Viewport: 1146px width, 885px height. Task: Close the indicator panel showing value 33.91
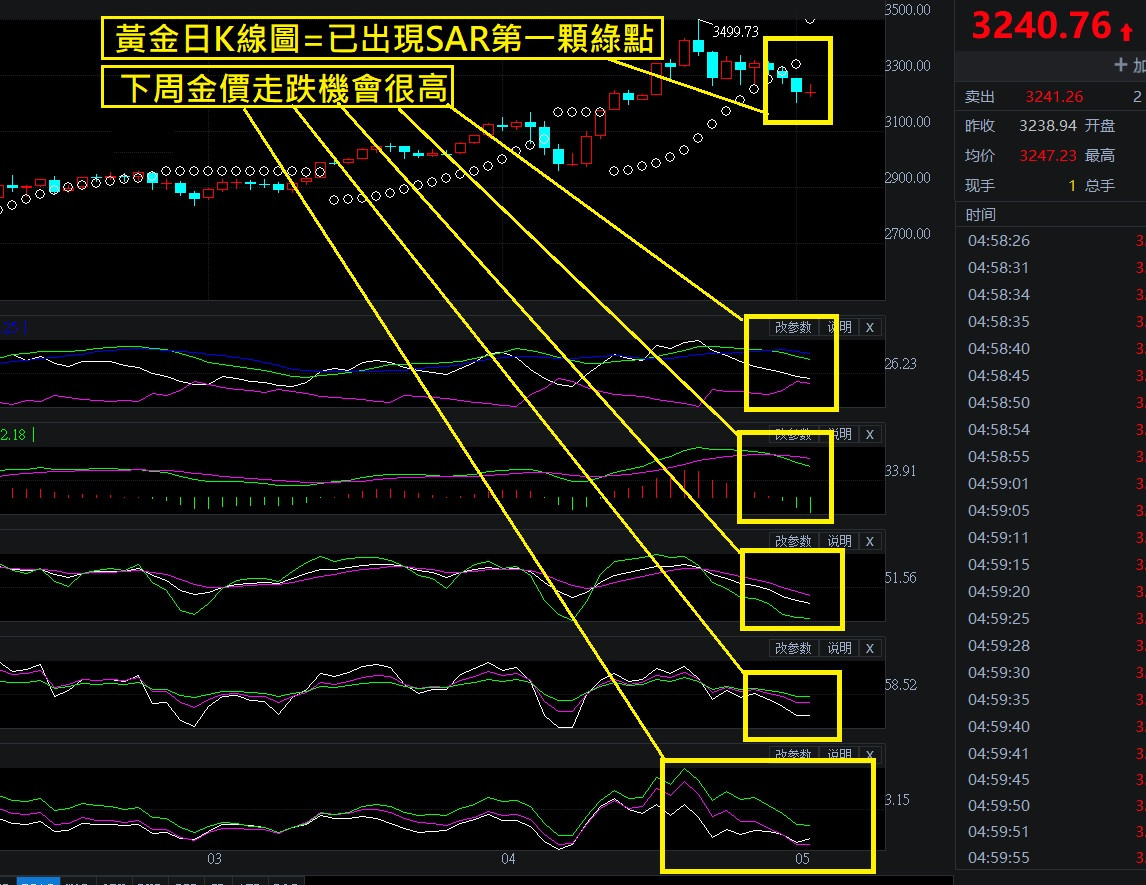pos(869,434)
